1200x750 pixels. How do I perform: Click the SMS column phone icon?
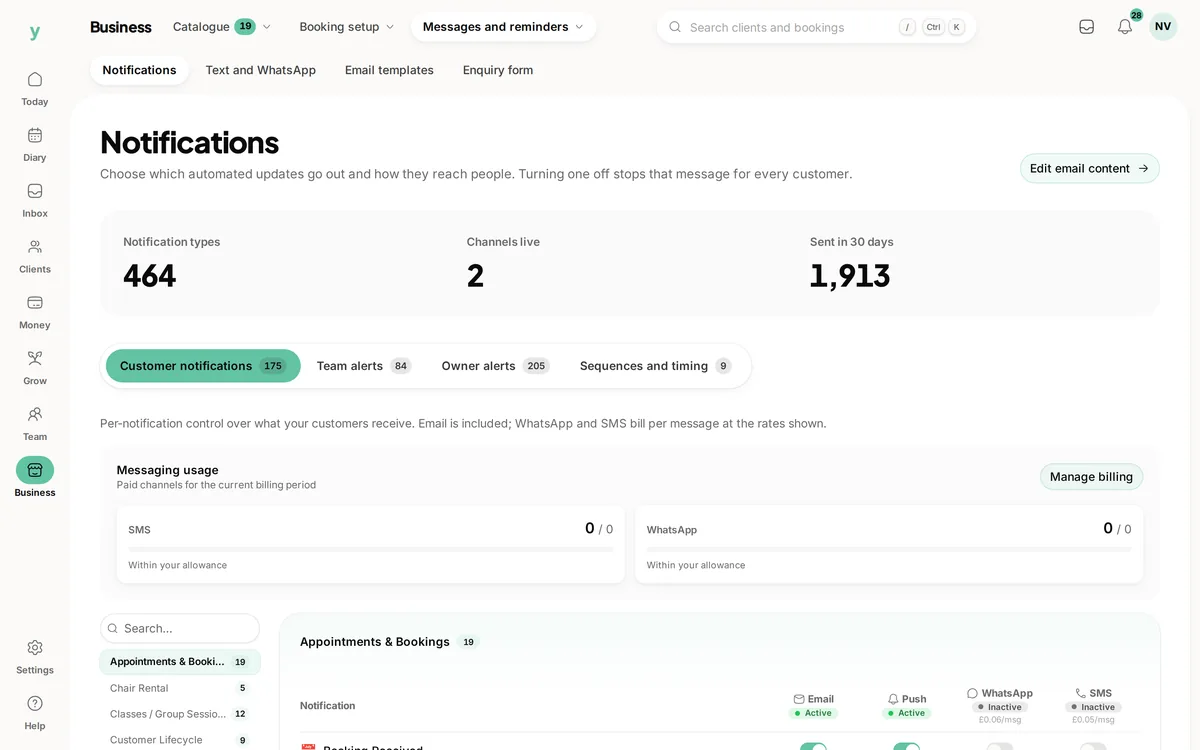pyautogui.click(x=1080, y=693)
